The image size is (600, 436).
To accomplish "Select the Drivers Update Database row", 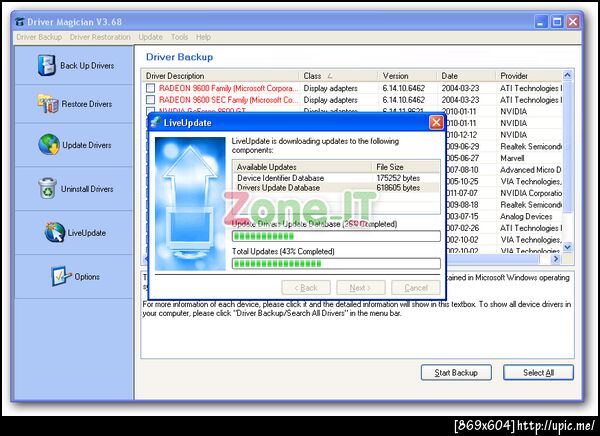I will pos(336,188).
